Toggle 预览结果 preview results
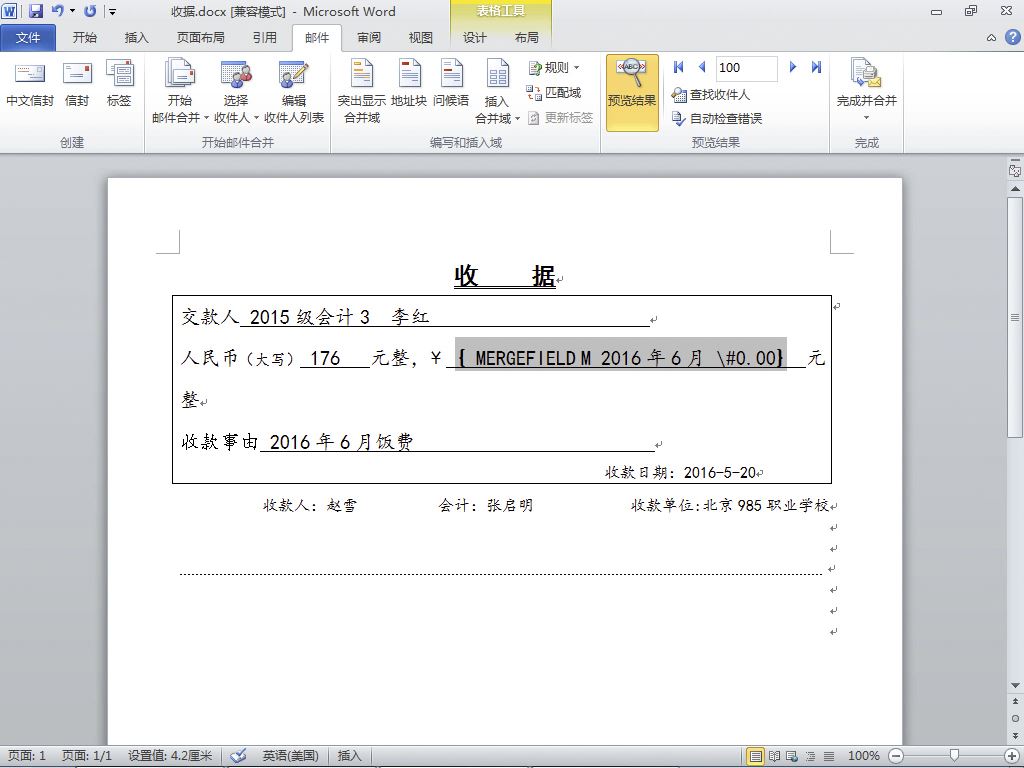 (632, 92)
